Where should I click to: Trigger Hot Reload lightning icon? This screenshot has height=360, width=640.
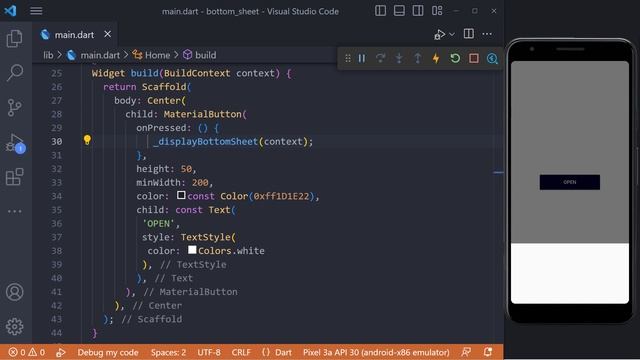point(436,58)
